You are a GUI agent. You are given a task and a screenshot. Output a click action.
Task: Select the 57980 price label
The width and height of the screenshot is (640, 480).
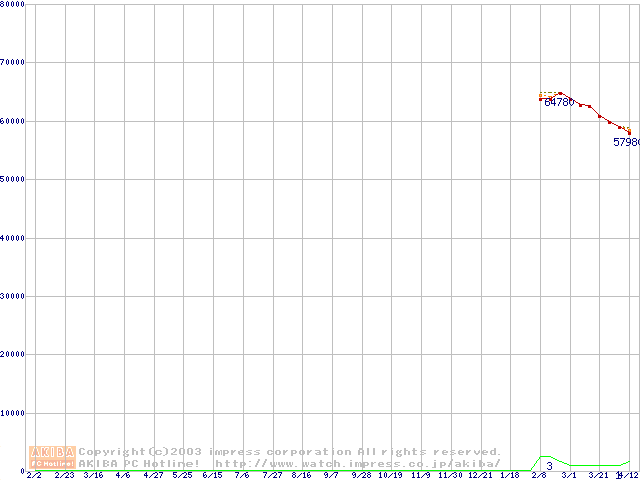[626, 142]
